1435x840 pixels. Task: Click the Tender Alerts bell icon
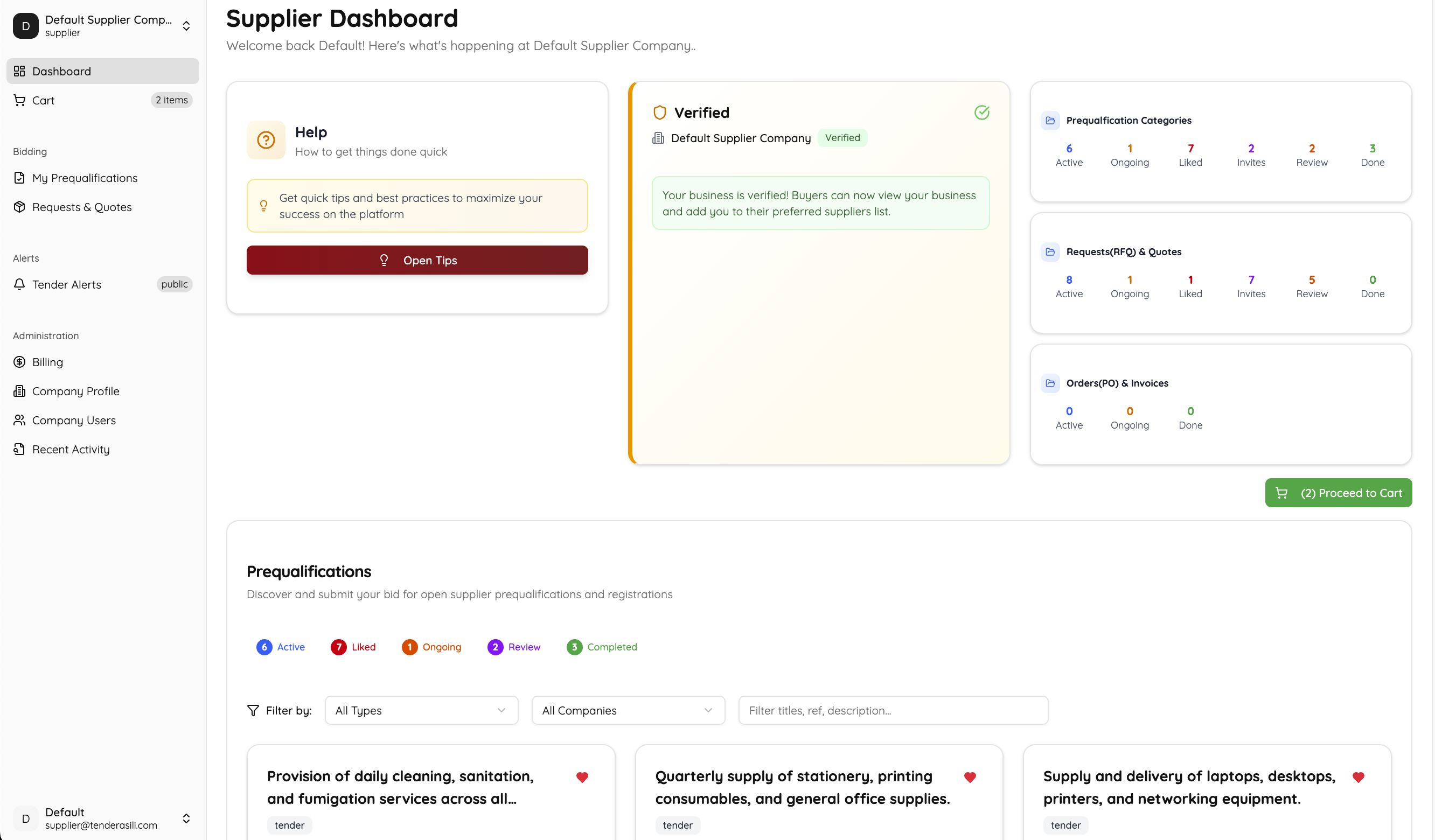point(19,284)
